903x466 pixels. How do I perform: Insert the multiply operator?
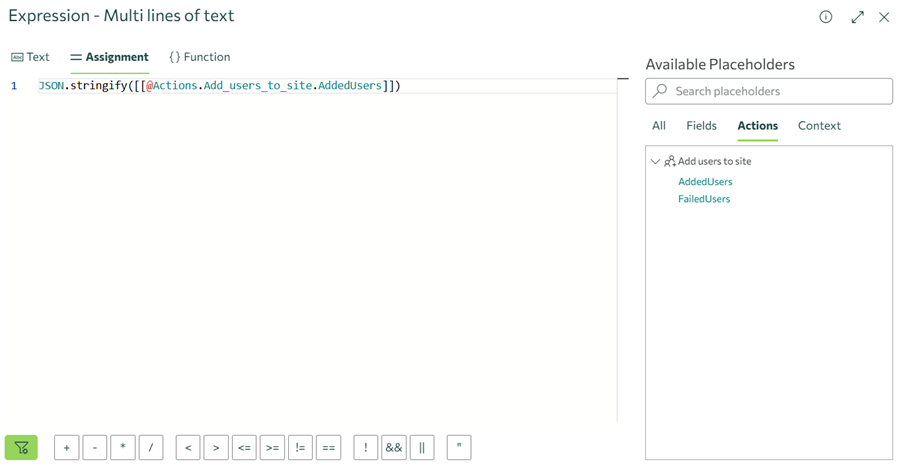tap(123, 448)
